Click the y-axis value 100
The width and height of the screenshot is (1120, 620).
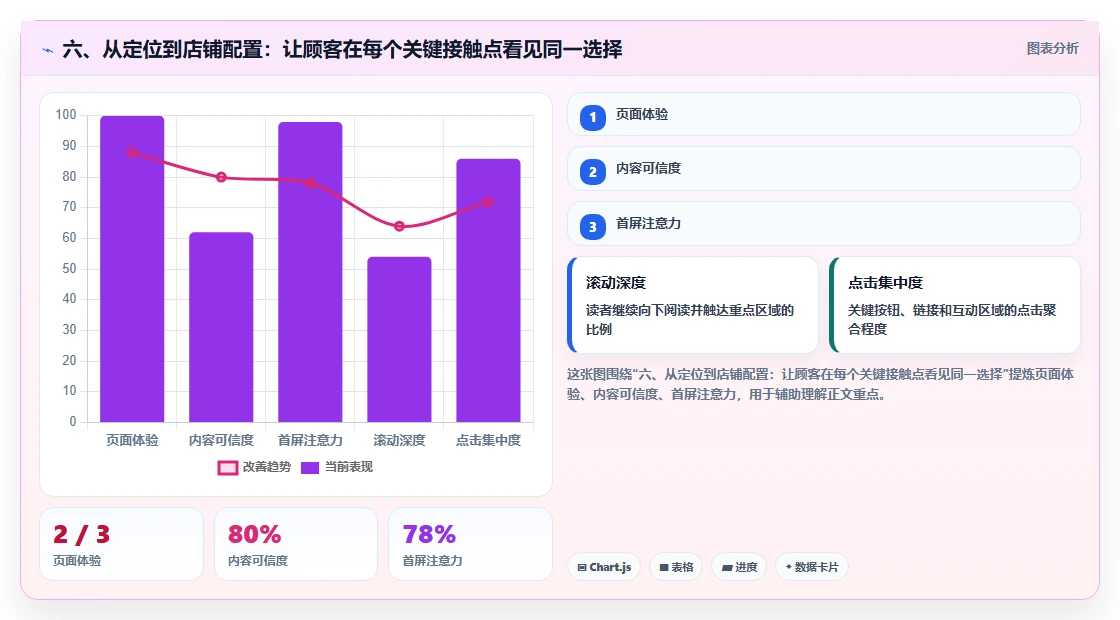(x=66, y=115)
